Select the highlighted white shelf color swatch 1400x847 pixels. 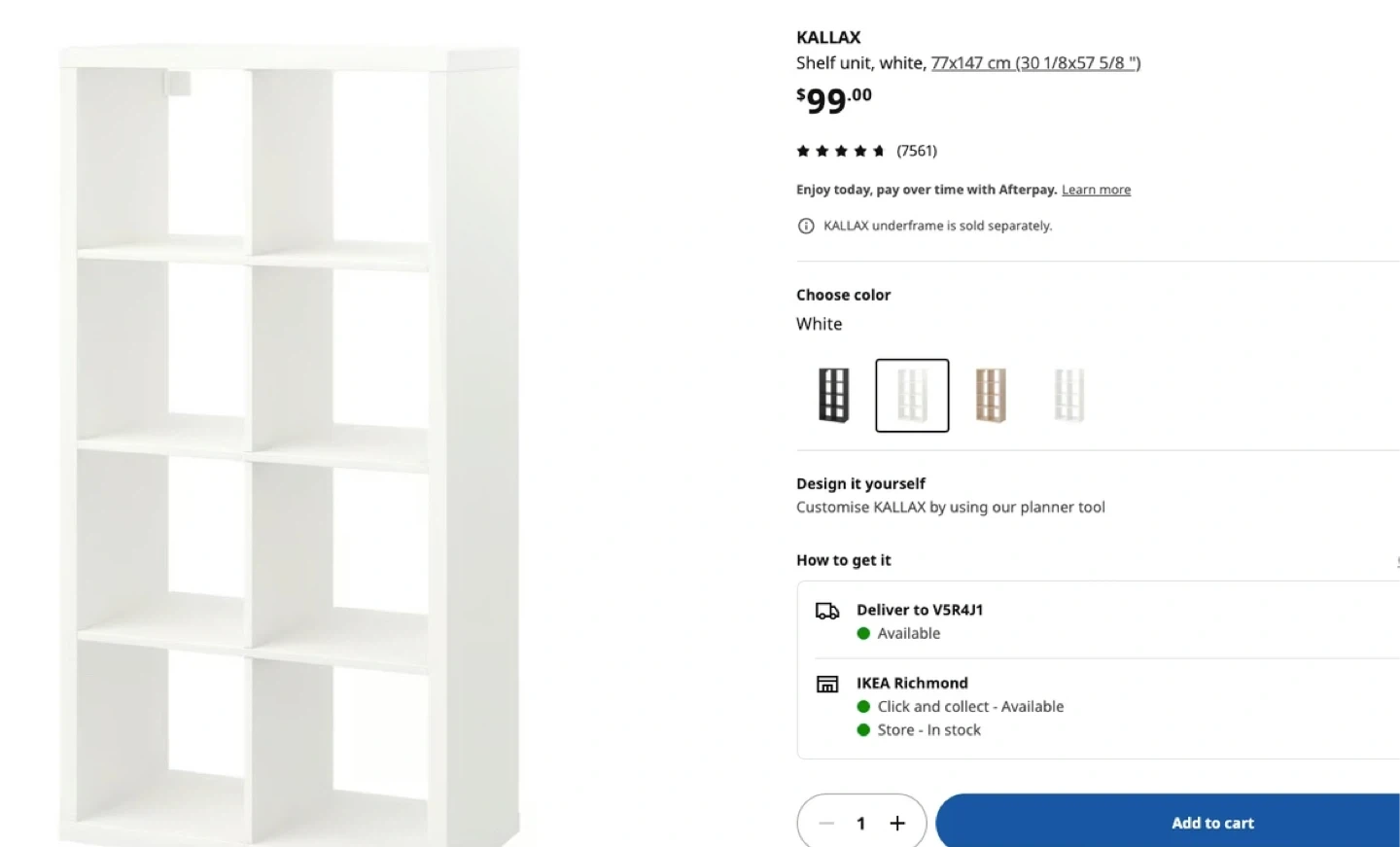point(912,396)
